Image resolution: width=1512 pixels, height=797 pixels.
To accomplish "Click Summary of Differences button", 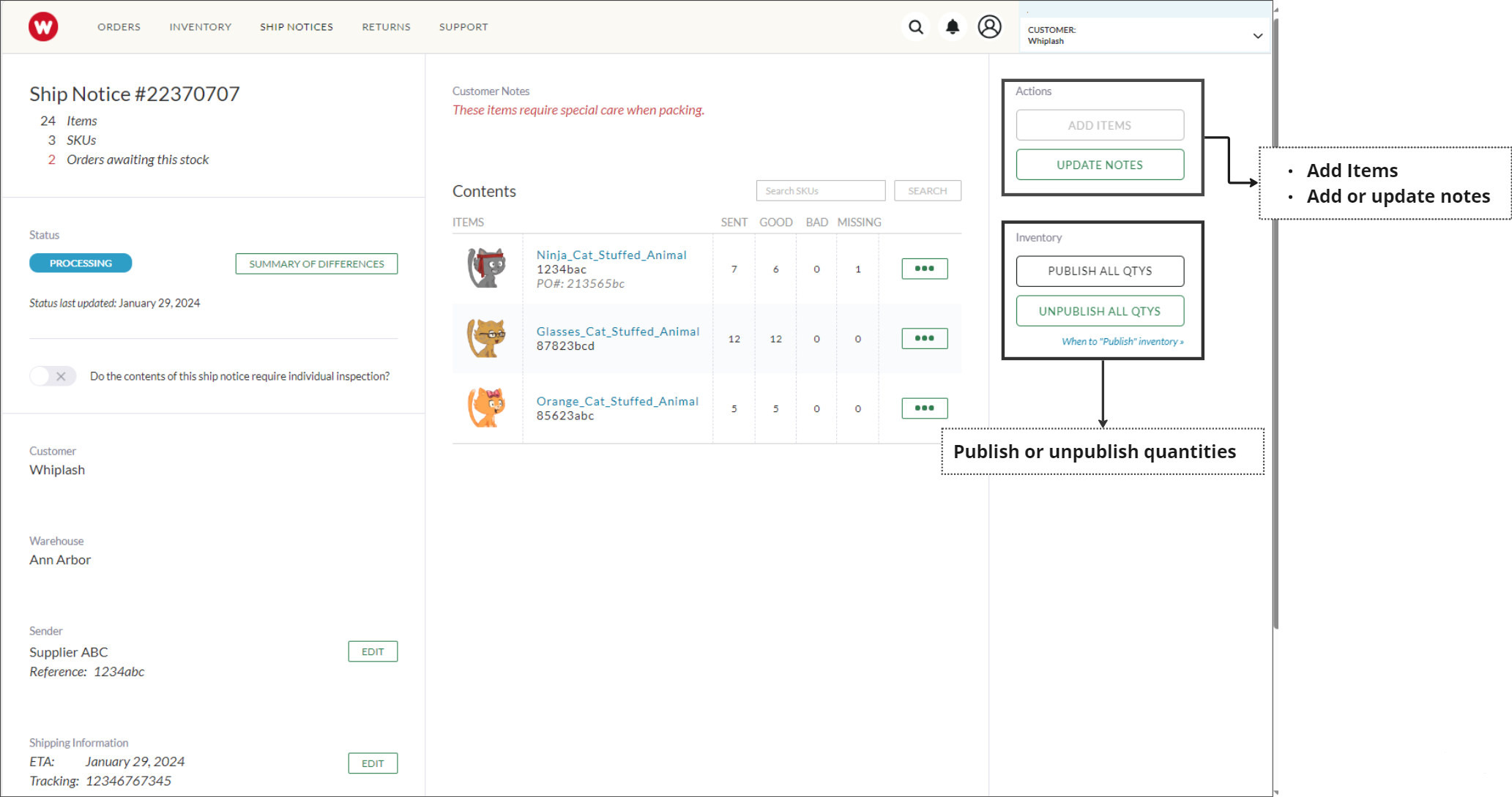I will 316,264.
